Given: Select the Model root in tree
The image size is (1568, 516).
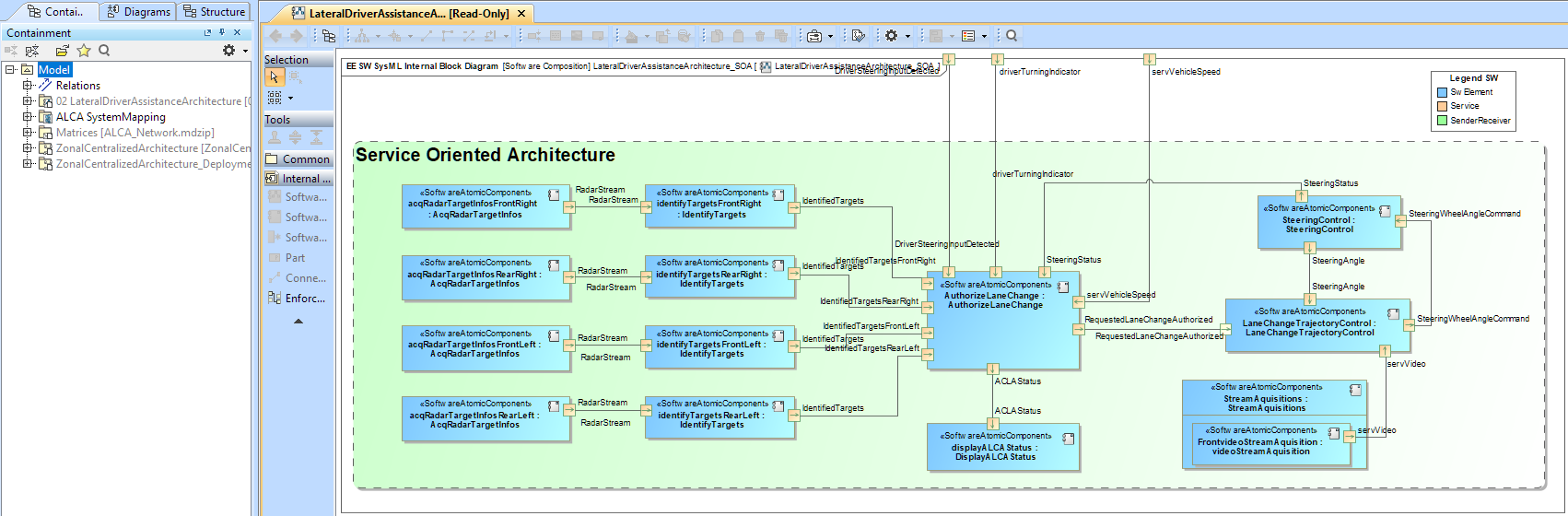Looking at the screenshot, I should (53, 70).
